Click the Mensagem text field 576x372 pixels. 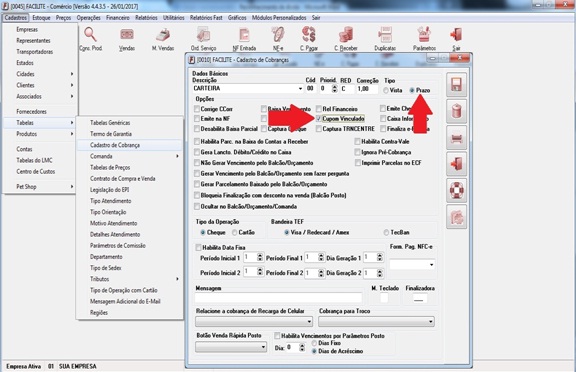pos(278,297)
